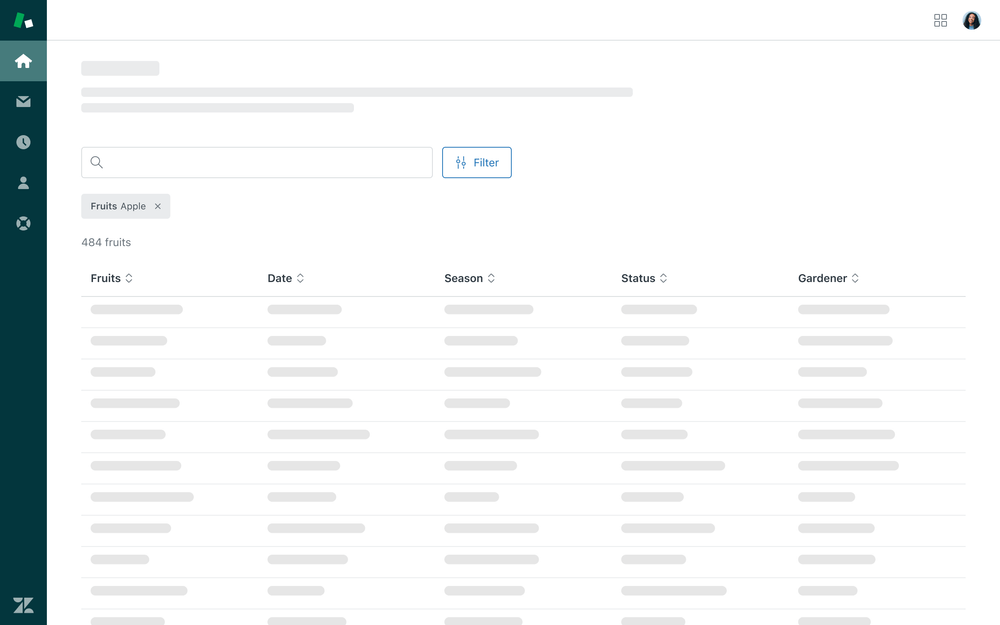Remove the Fruits Apple filter chip
1000x625 pixels.
[157, 206]
